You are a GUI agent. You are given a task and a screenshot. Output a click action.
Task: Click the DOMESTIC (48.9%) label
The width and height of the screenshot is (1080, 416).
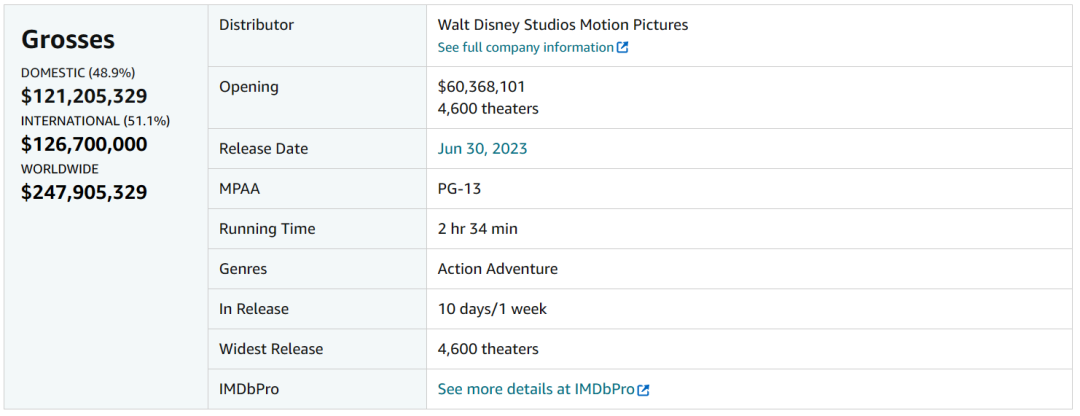[78, 73]
